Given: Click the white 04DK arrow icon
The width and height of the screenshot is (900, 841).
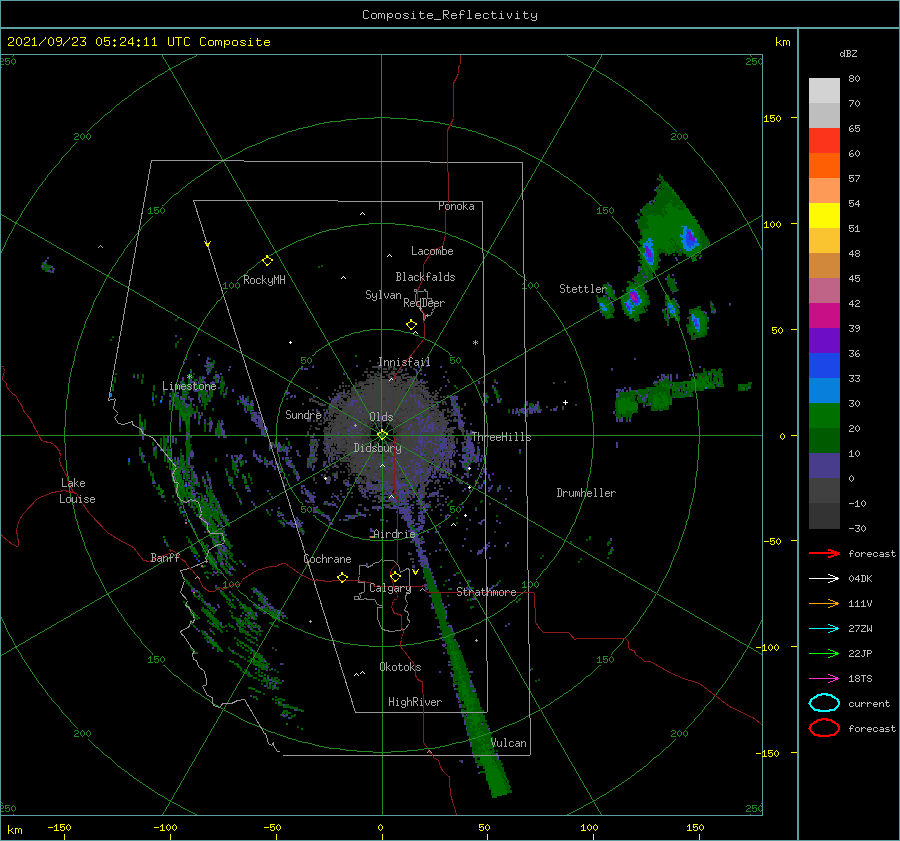Looking at the screenshot, I should 824,578.
